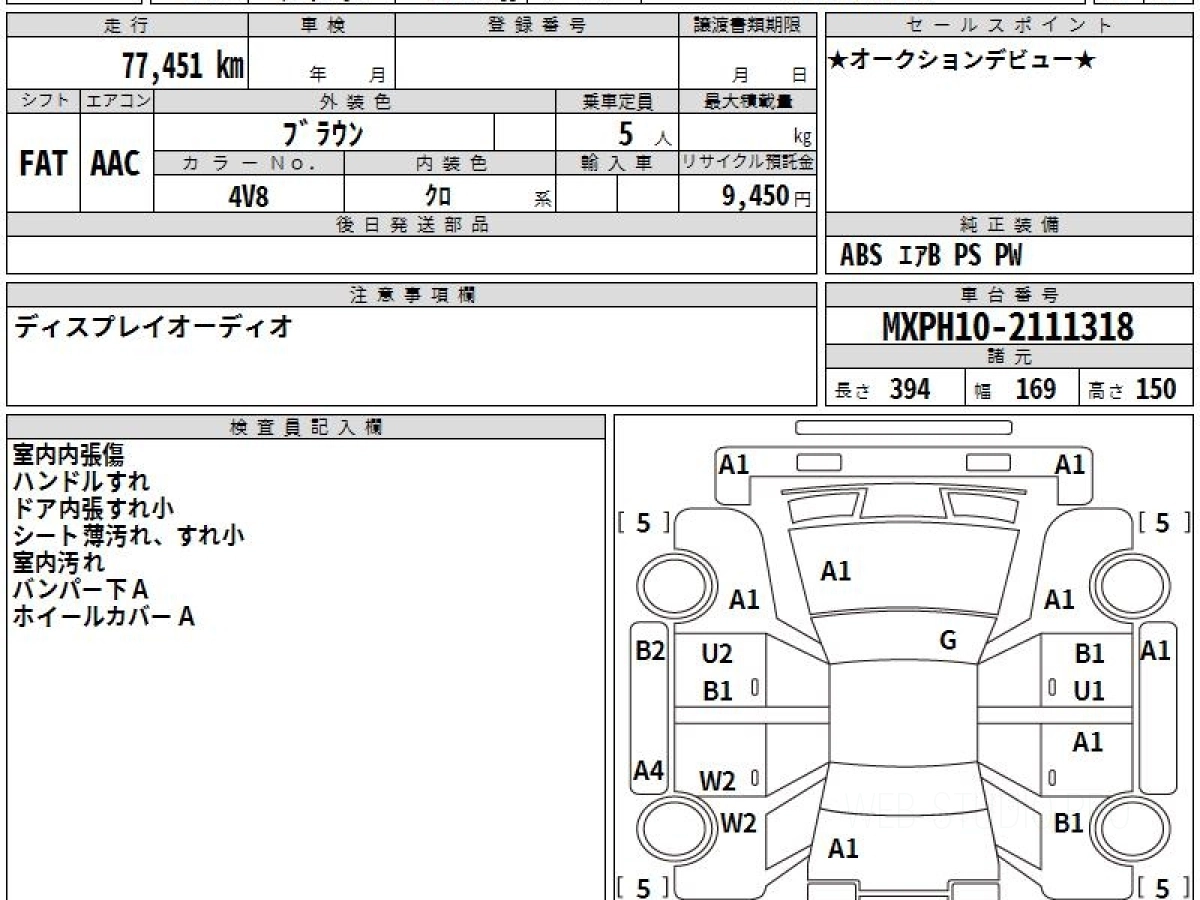Select the height value 高さ 150
This screenshot has width=1200, height=900.
1133,389
